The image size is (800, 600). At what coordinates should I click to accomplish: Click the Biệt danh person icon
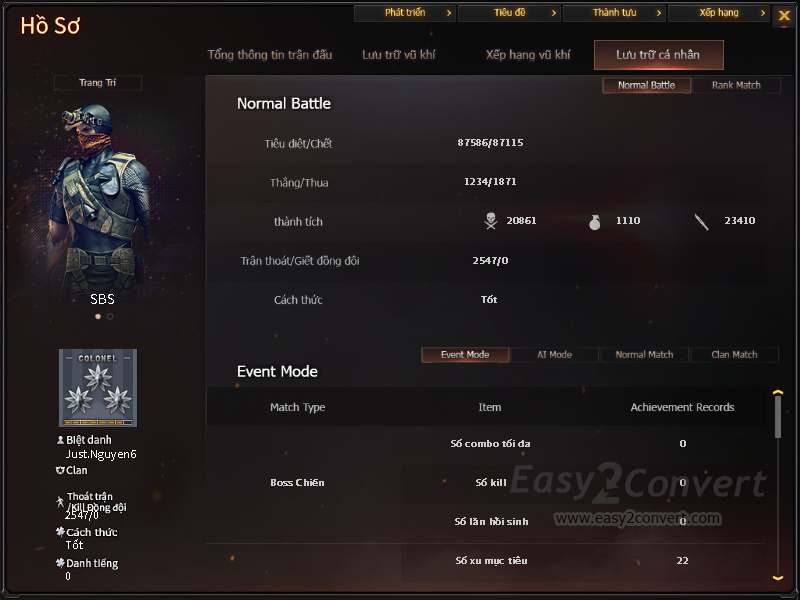coord(60,440)
